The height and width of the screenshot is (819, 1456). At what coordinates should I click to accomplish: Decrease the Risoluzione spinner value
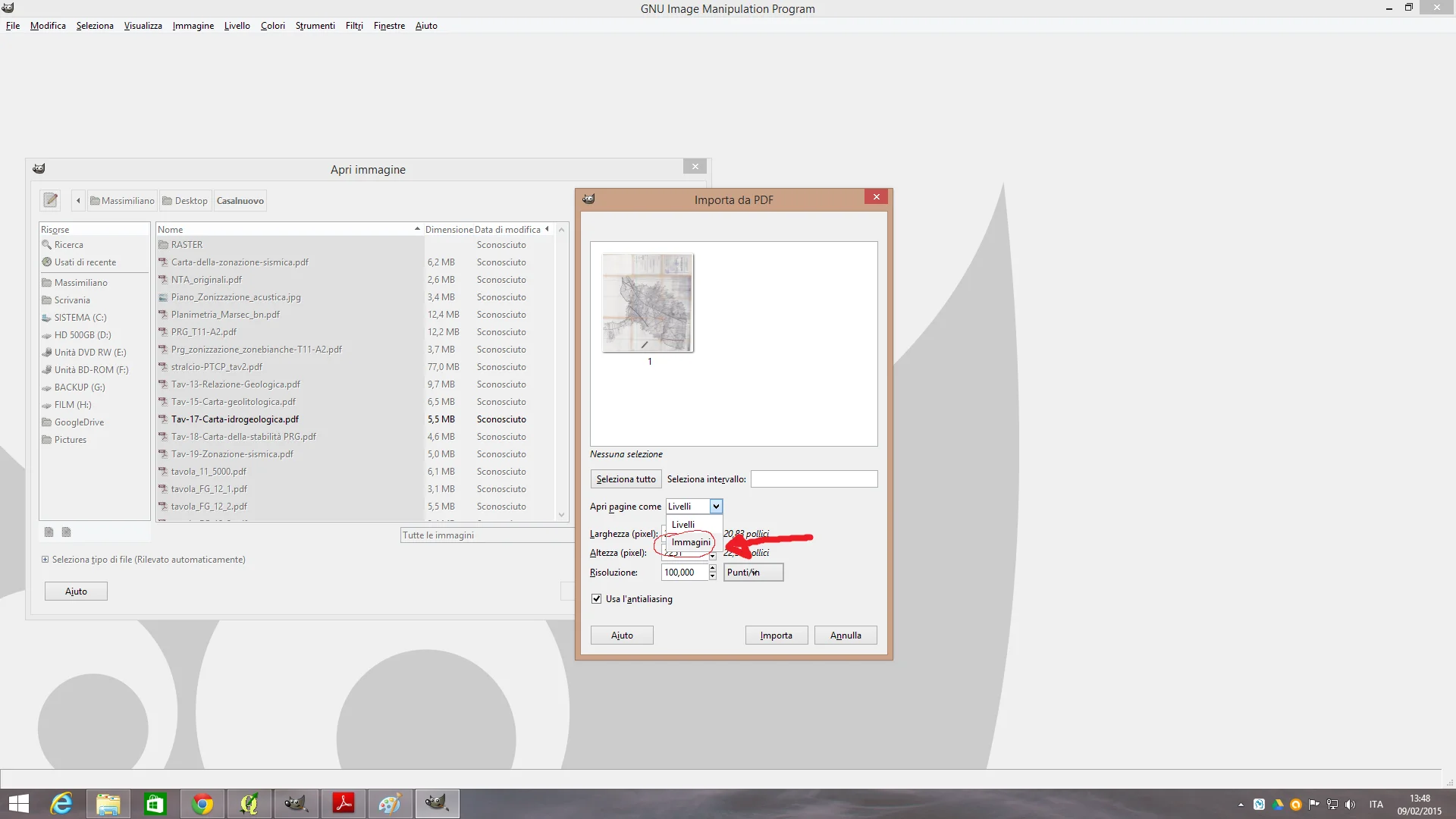point(712,577)
